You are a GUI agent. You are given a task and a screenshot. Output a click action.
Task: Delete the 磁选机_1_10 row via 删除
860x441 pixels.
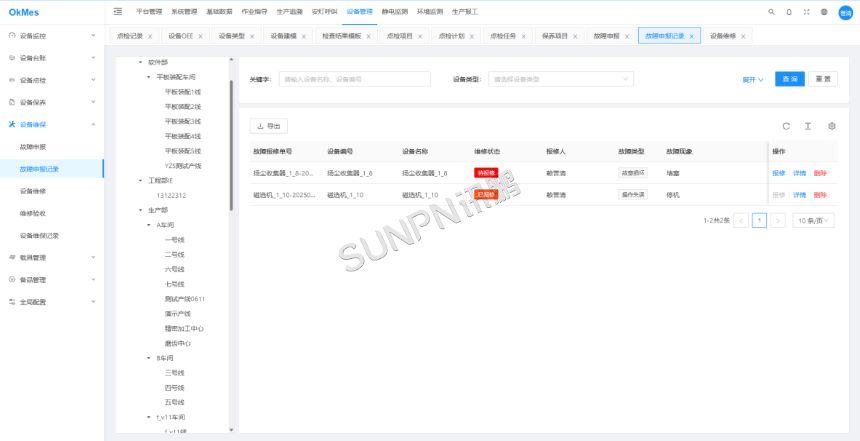(820, 195)
